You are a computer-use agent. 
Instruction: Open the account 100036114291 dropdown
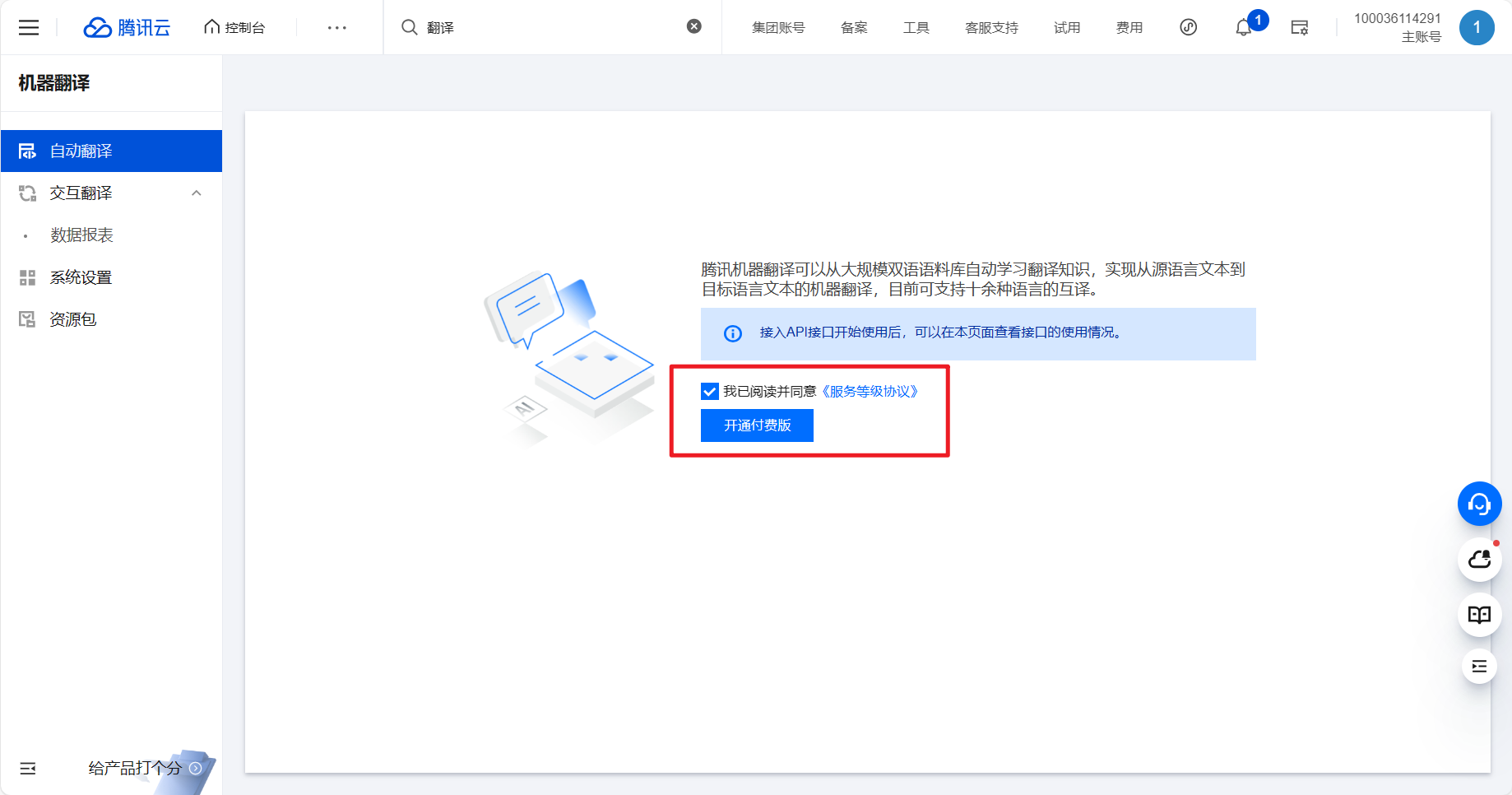tap(1397, 27)
